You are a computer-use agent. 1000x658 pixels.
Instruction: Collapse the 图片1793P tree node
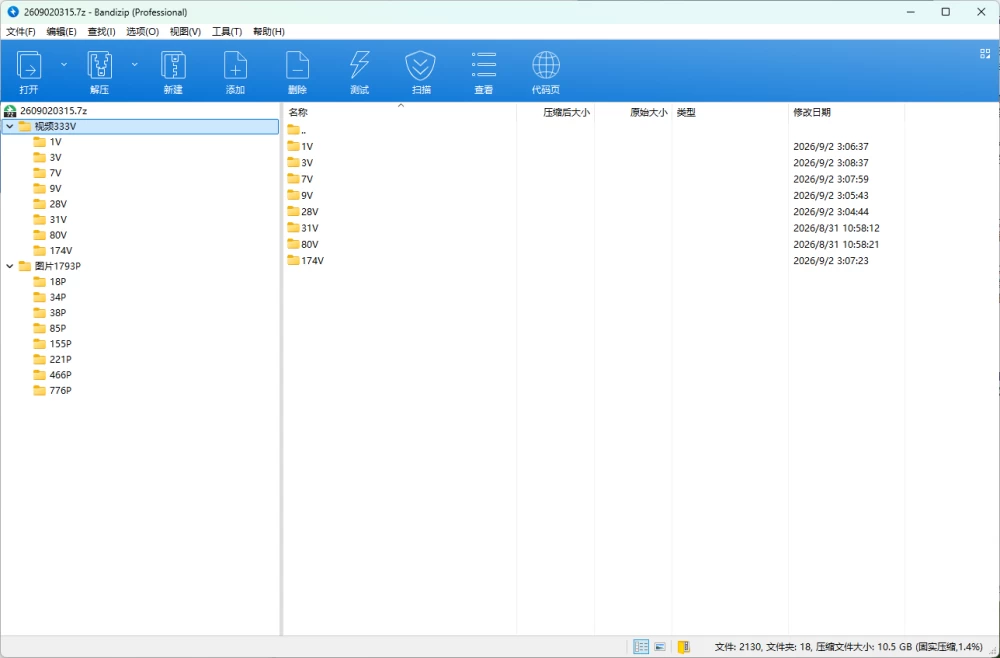pyautogui.click(x=10, y=266)
